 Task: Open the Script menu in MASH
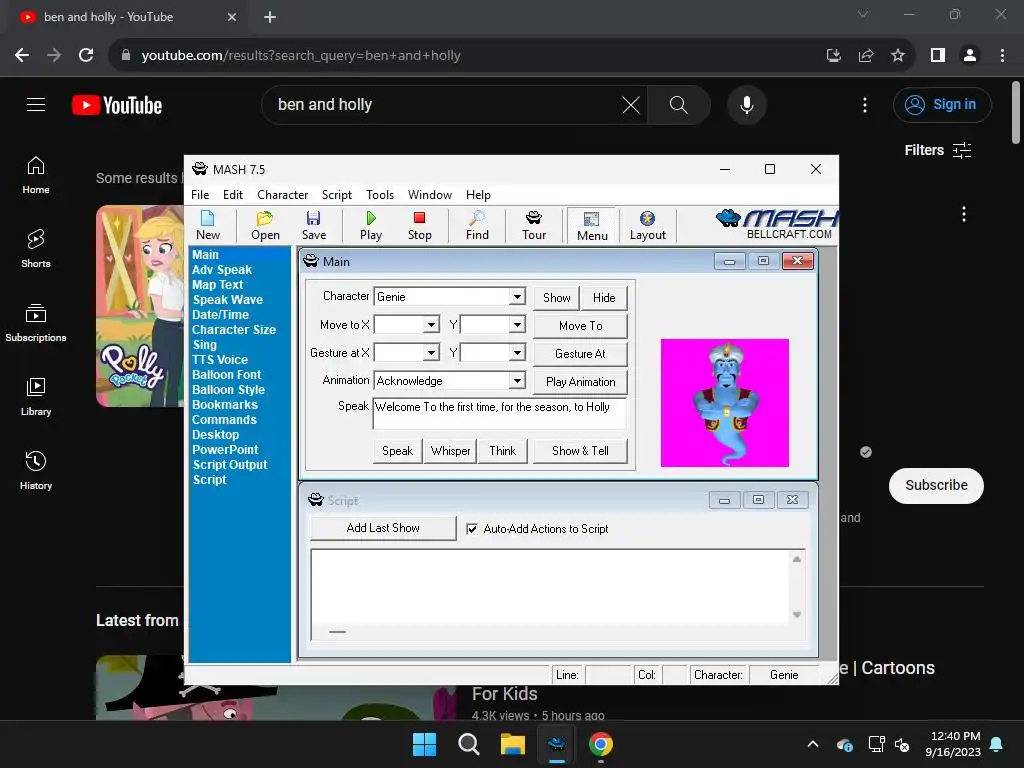click(336, 195)
